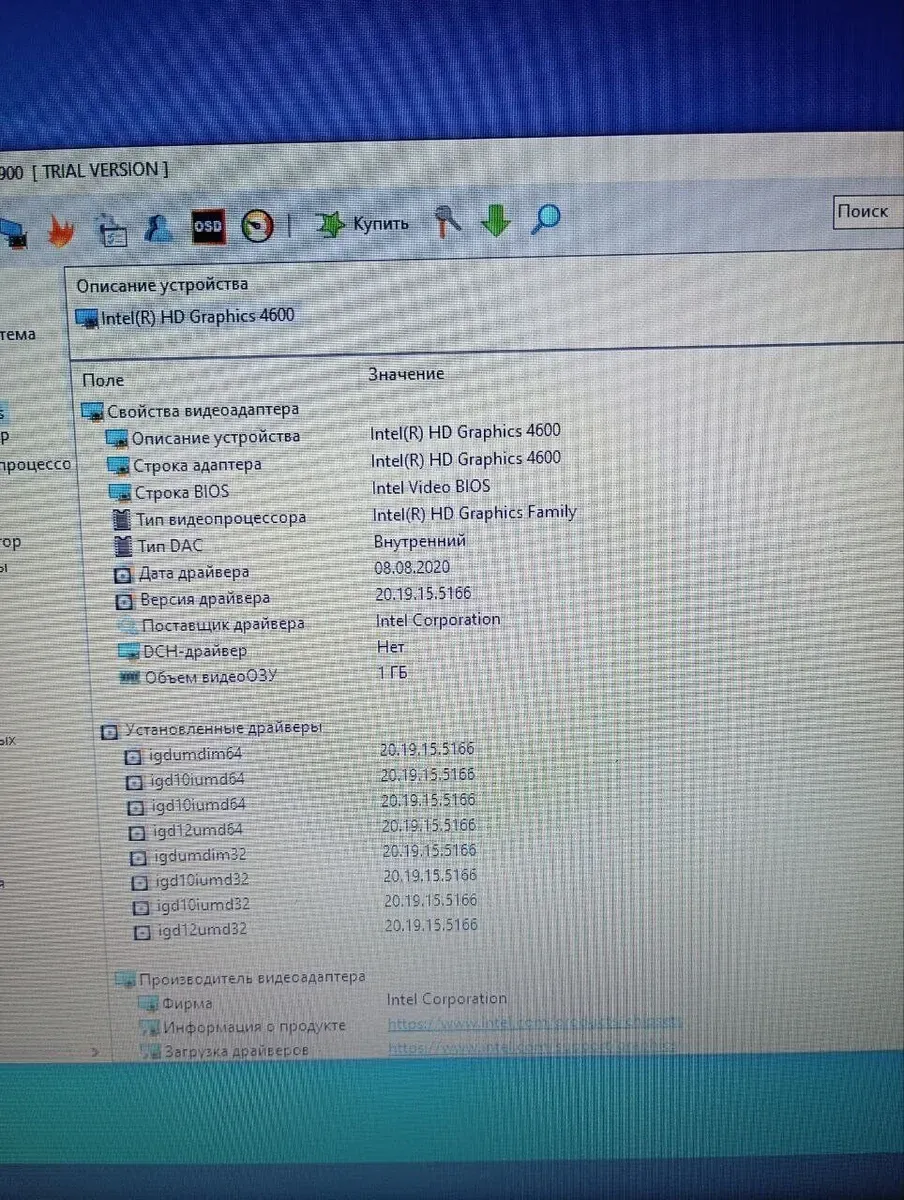Click the green down-arrow update icon
This screenshot has height=1200, width=904.
[x=496, y=220]
